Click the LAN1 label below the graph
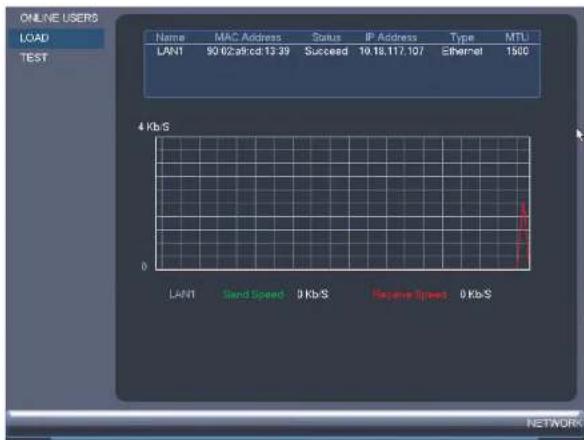Viewport: 584px width, 440px height. tap(182, 294)
